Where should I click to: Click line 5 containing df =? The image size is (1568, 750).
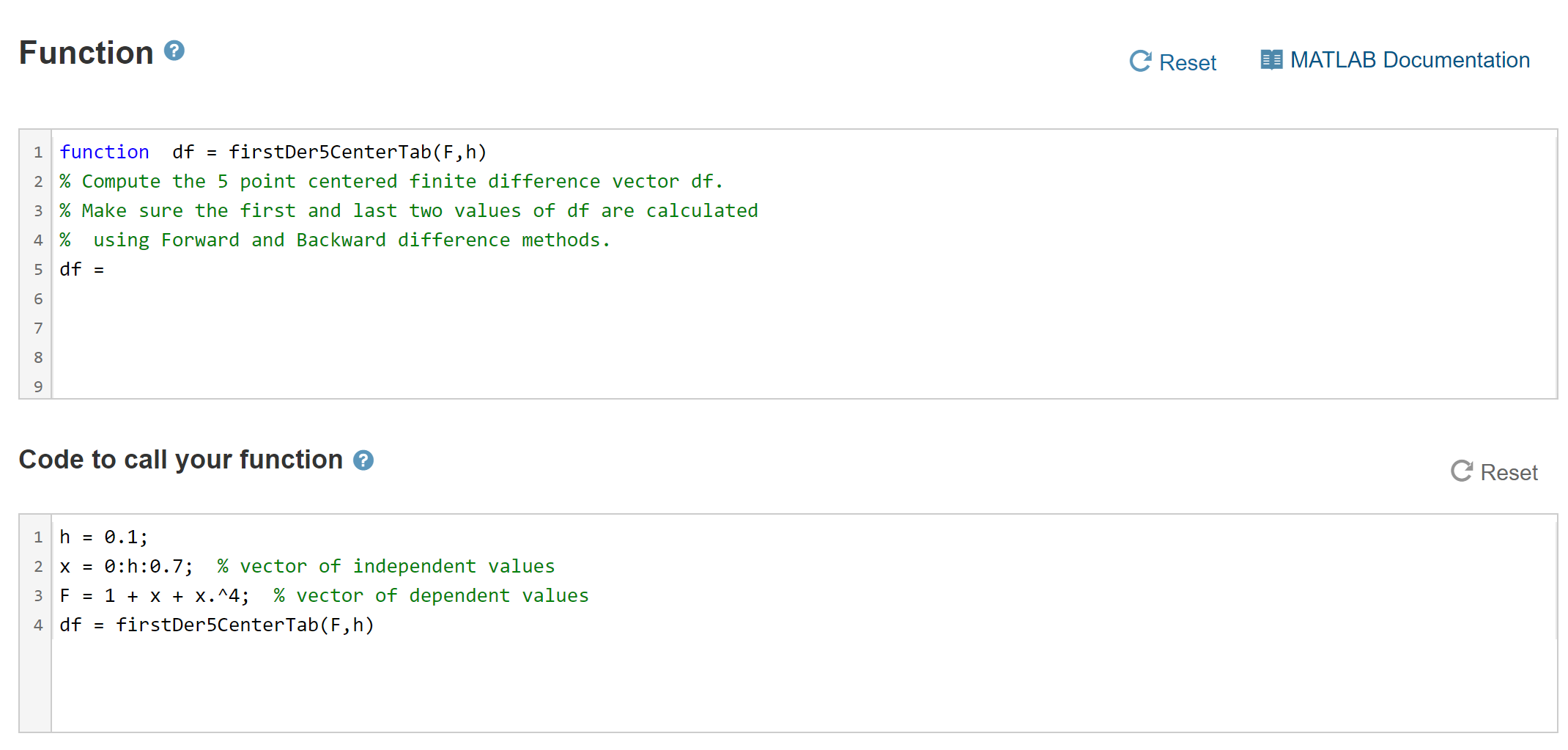(x=82, y=269)
